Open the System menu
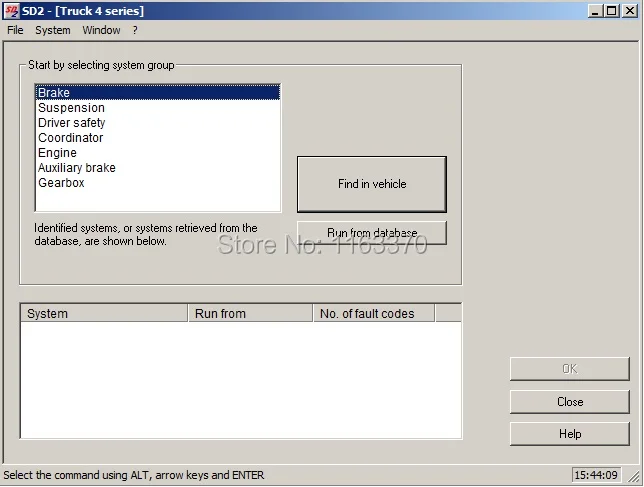 click(x=53, y=30)
